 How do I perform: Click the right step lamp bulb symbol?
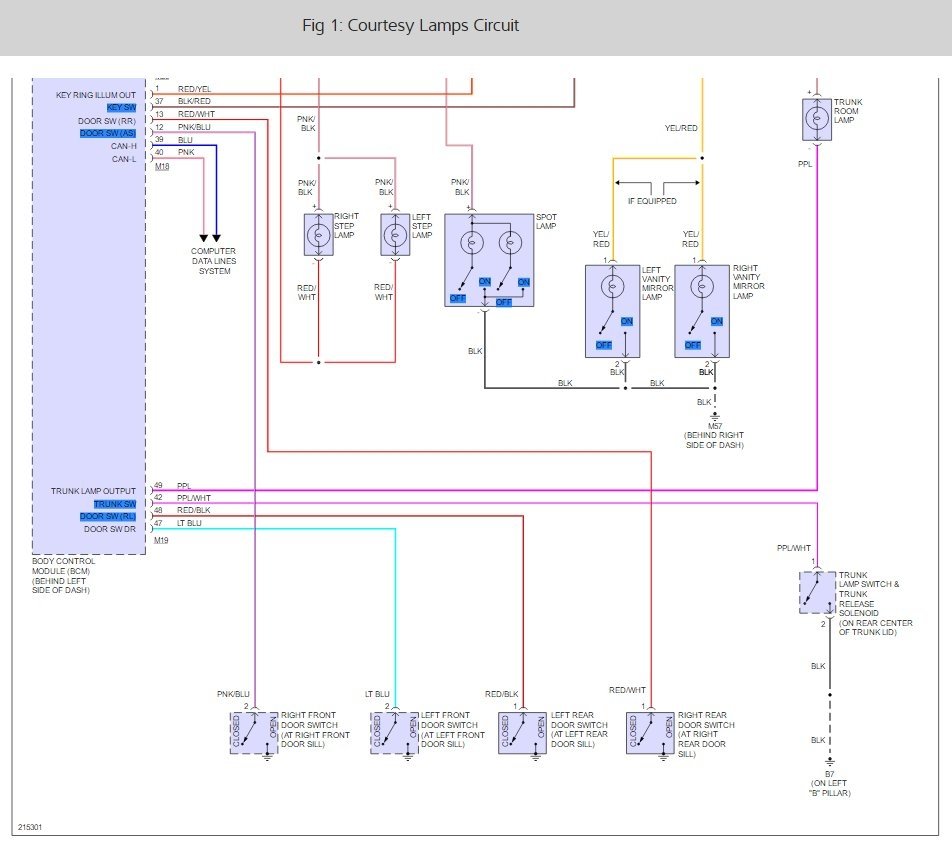318,235
